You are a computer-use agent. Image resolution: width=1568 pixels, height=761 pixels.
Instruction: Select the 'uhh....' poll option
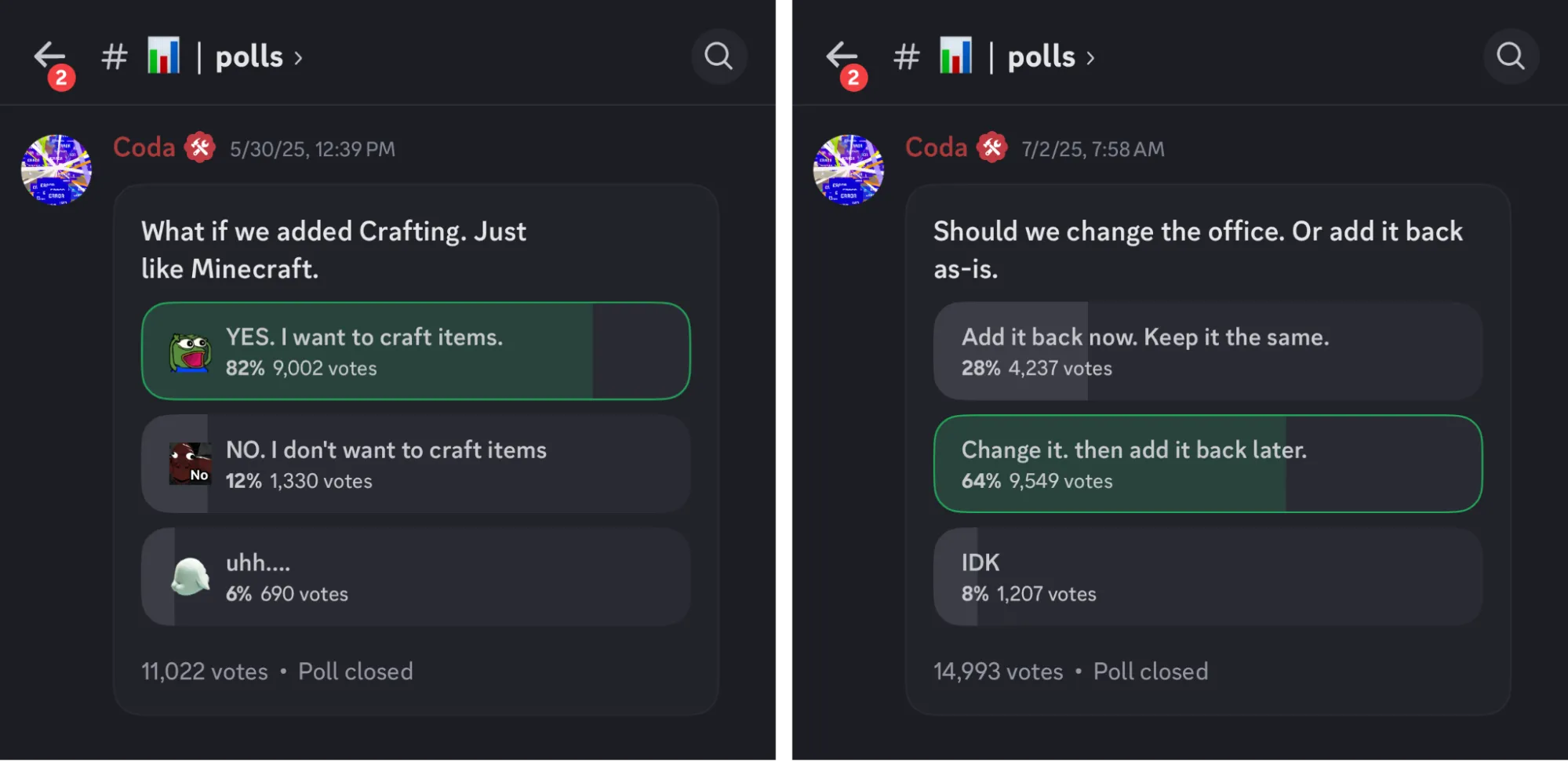tap(416, 577)
